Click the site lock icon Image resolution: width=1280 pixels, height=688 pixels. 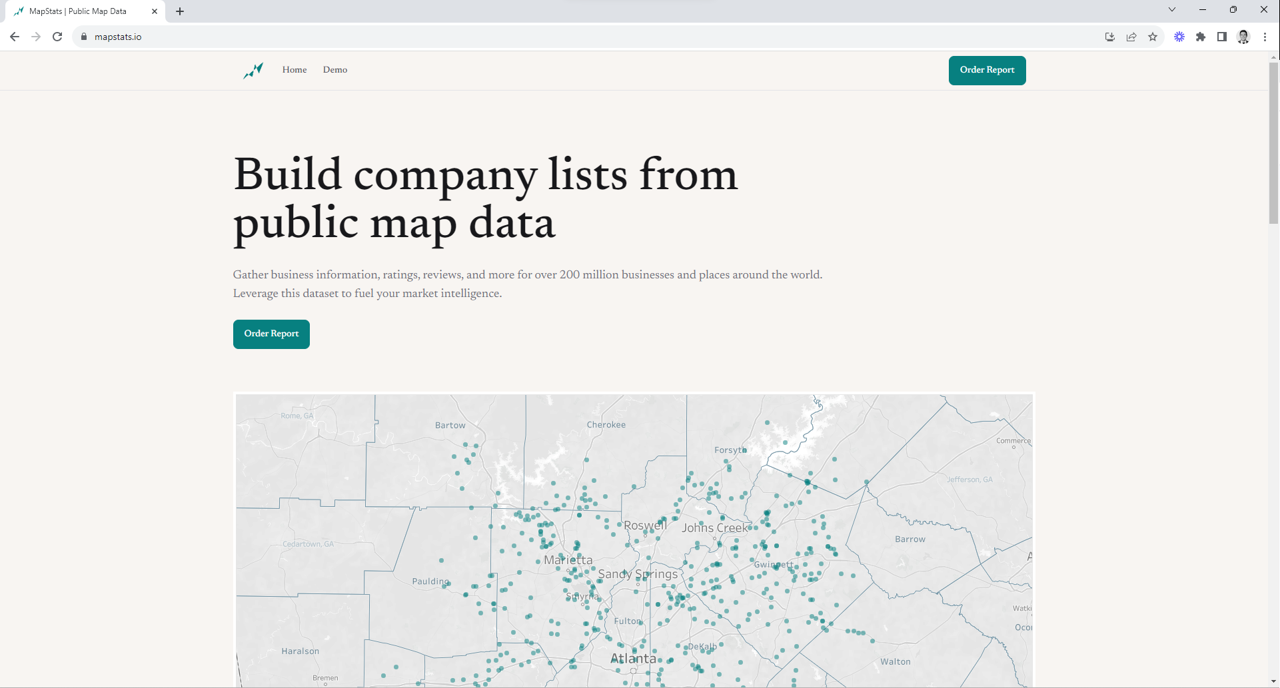tap(84, 37)
